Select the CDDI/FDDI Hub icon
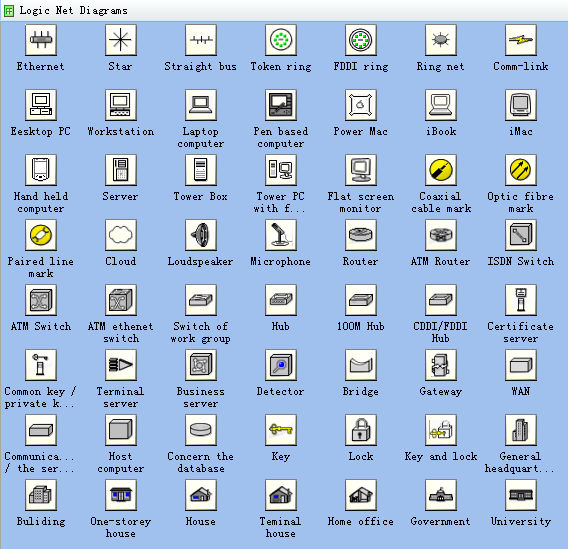Viewport: 568px width, 549px height. pos(441,300)
